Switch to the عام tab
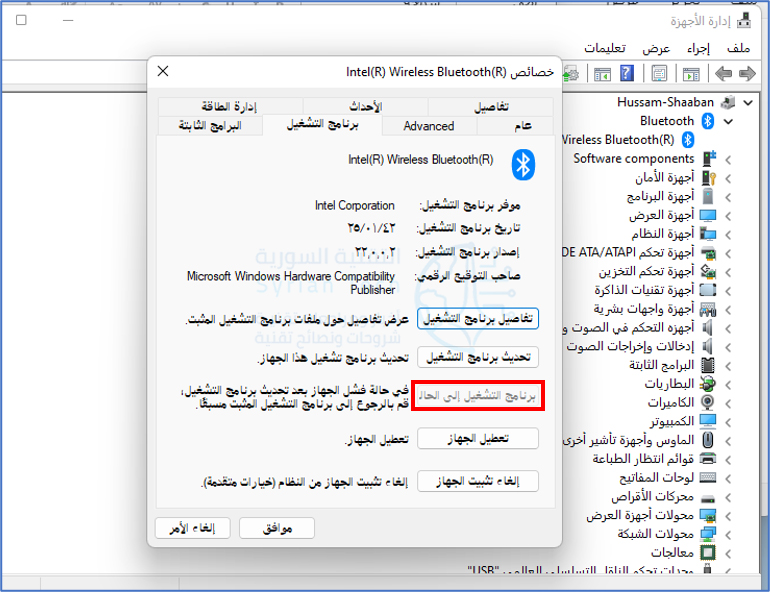This screenshot has height=592, width=770. coord(515,126)
